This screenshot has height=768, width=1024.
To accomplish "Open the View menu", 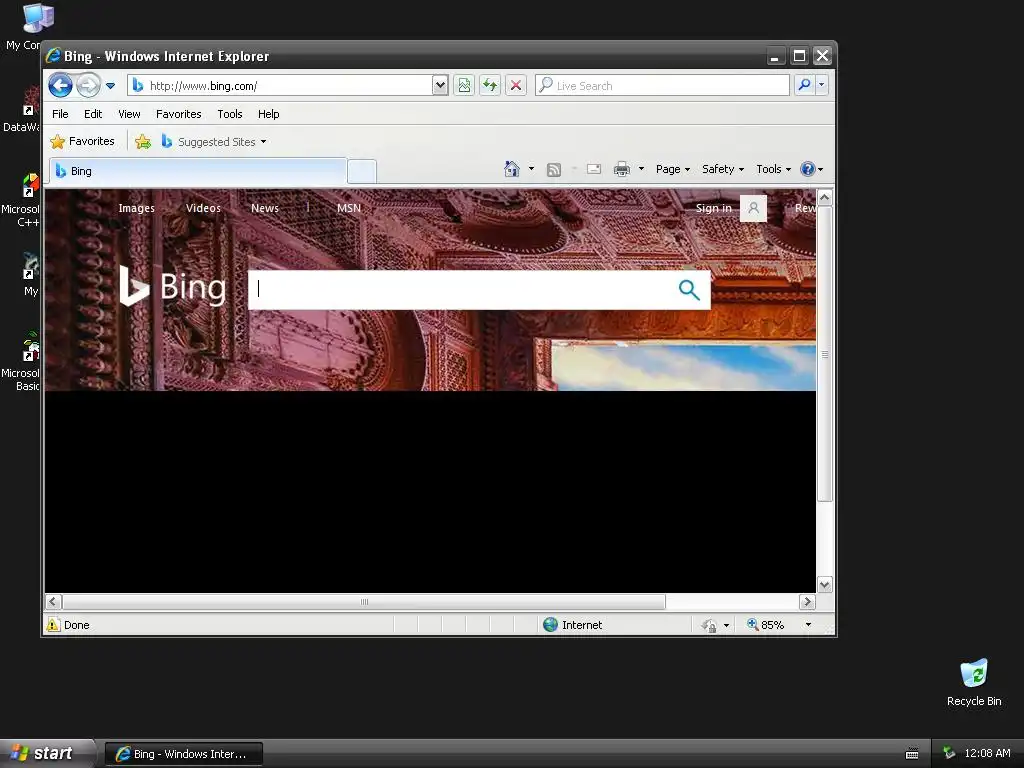I will coord(129,114).
